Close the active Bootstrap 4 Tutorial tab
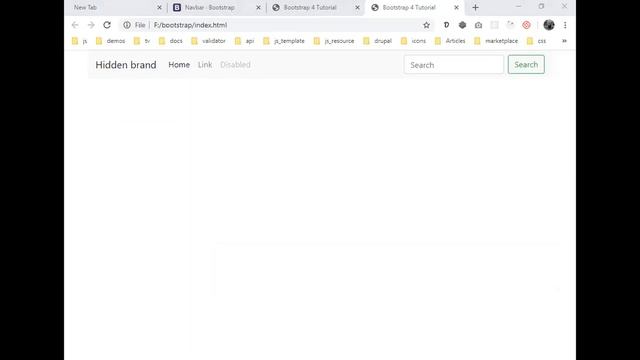Image resolution: width=640 pixels, height=360 pixels. coord(456,7)
